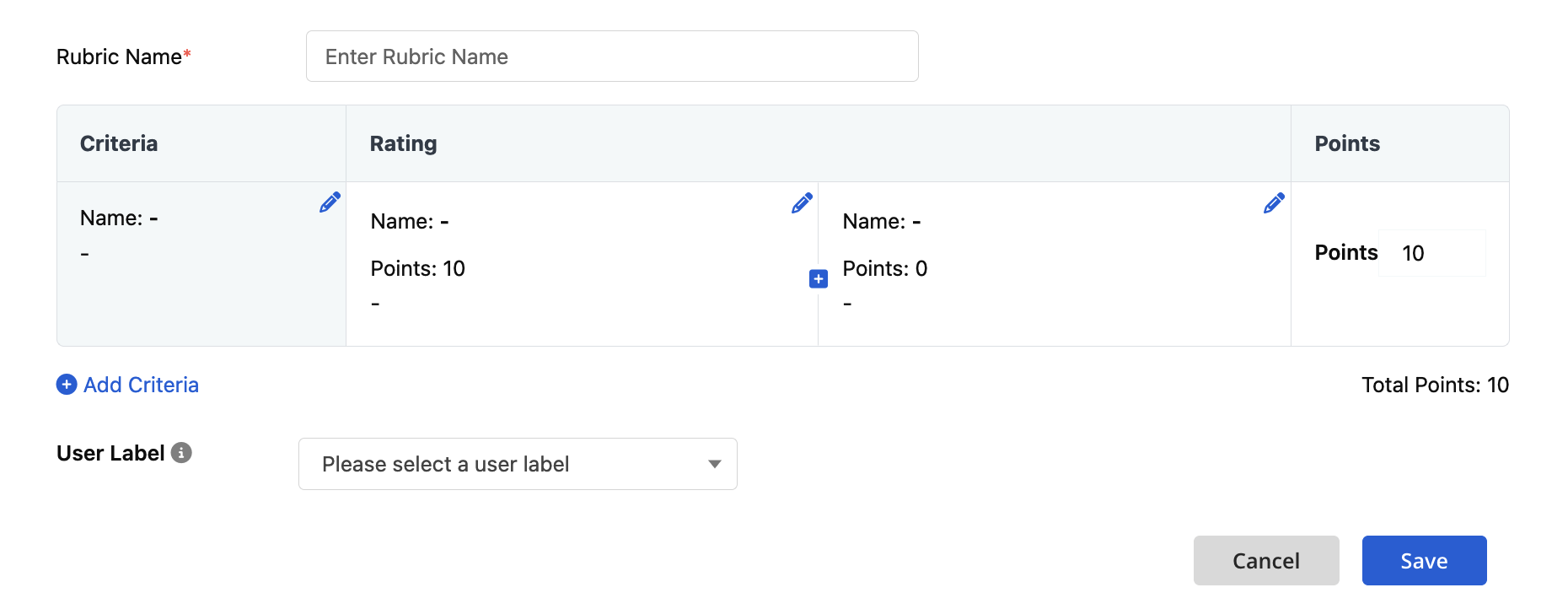
Task: Save the rubric
Action: 1424,560
